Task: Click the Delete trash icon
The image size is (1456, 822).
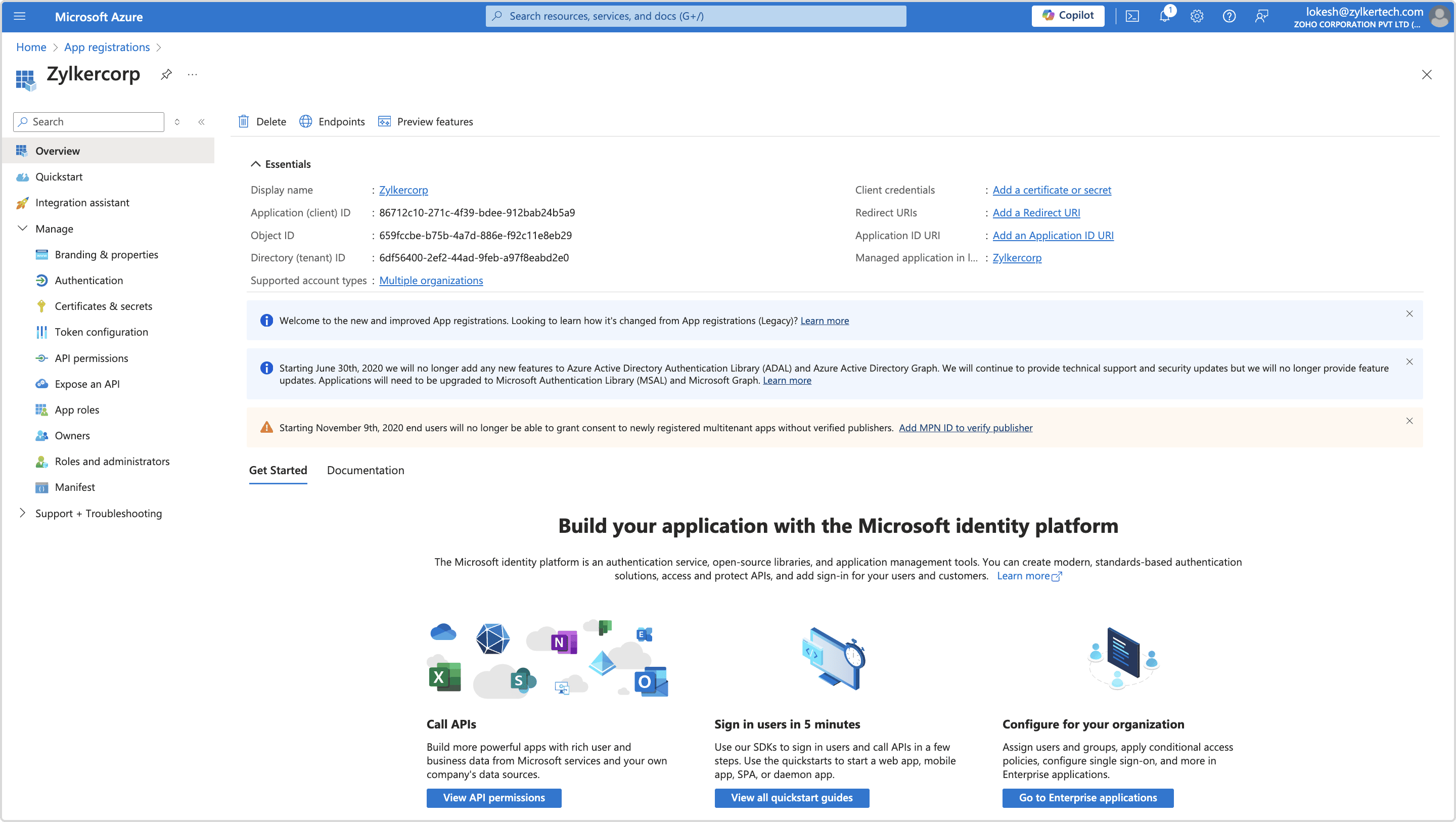Action: point(244,121)
